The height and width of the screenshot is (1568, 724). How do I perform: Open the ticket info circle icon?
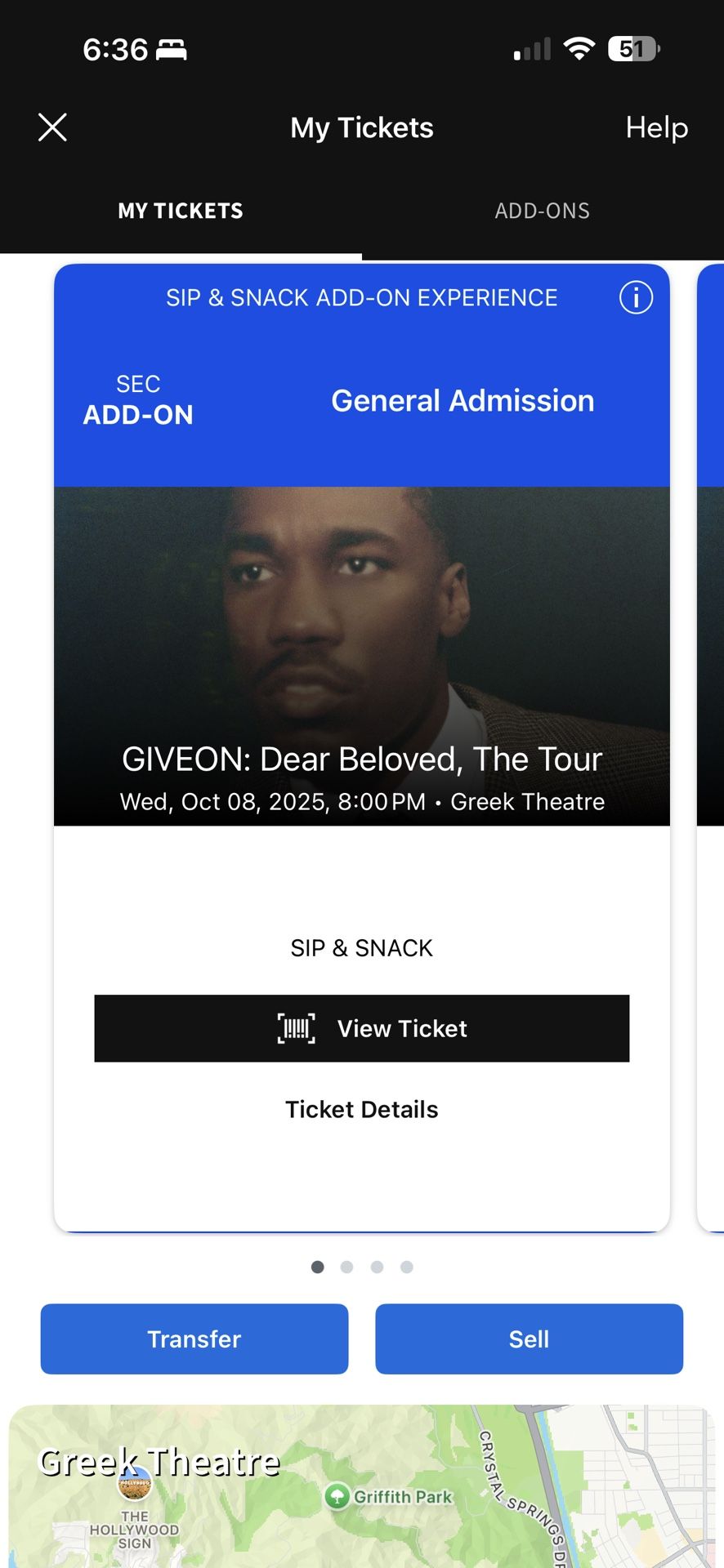[636, 297]
